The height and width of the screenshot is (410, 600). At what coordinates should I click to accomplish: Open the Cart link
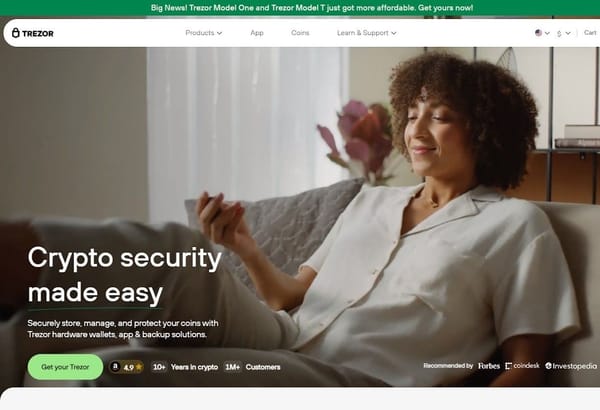(590, 33)
